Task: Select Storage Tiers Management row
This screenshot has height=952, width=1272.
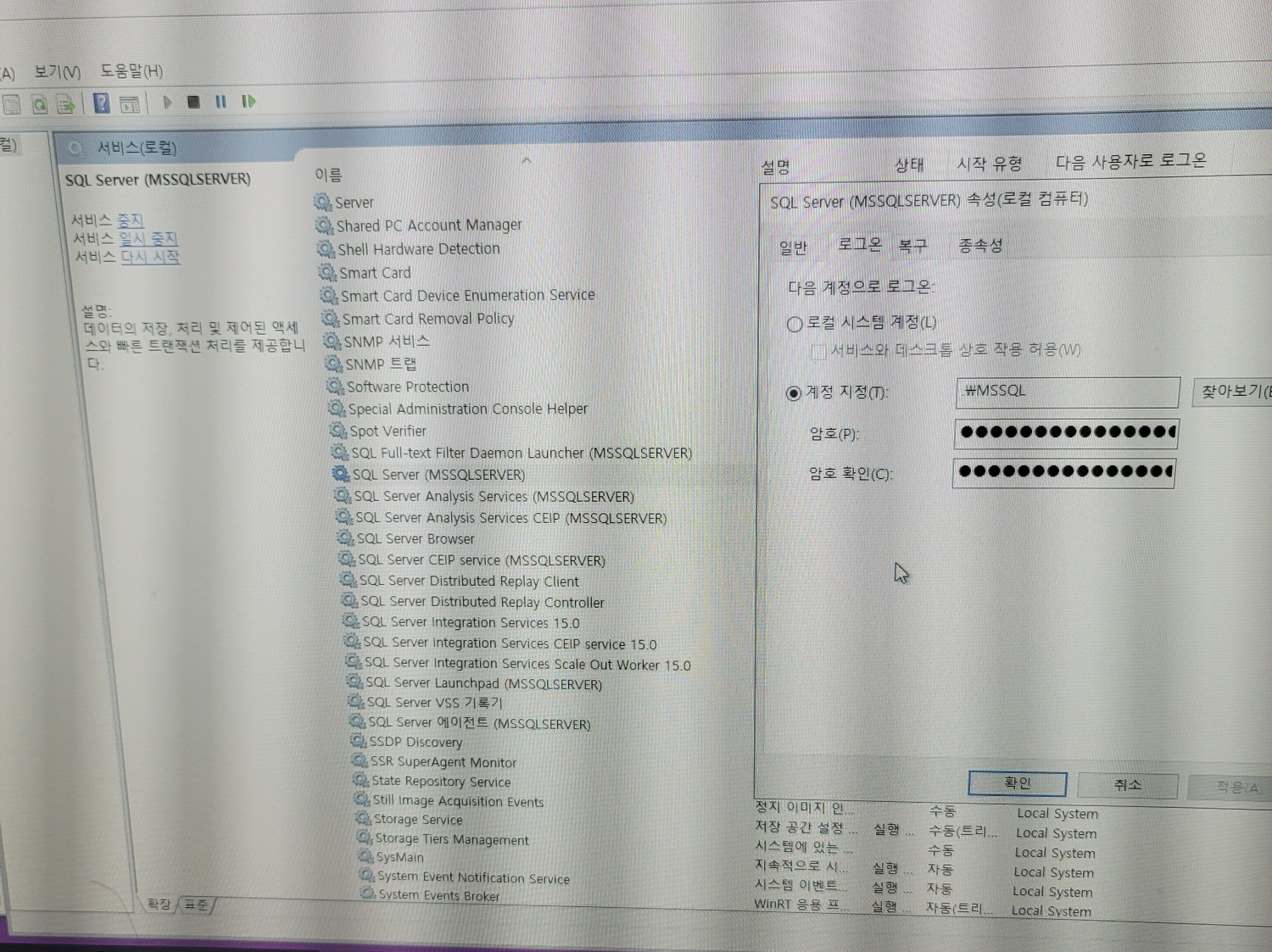Action: pyautogui.click(x=452, y=839)
